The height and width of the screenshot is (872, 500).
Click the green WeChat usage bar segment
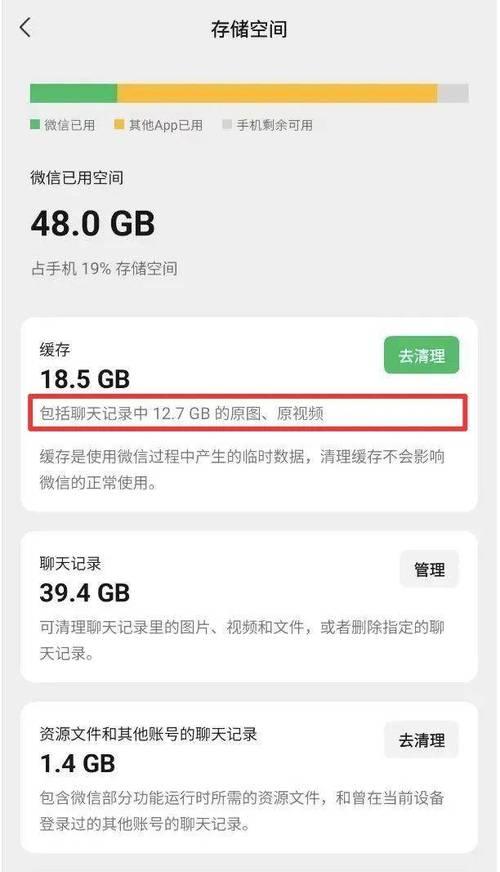click(x=73, y=93)
